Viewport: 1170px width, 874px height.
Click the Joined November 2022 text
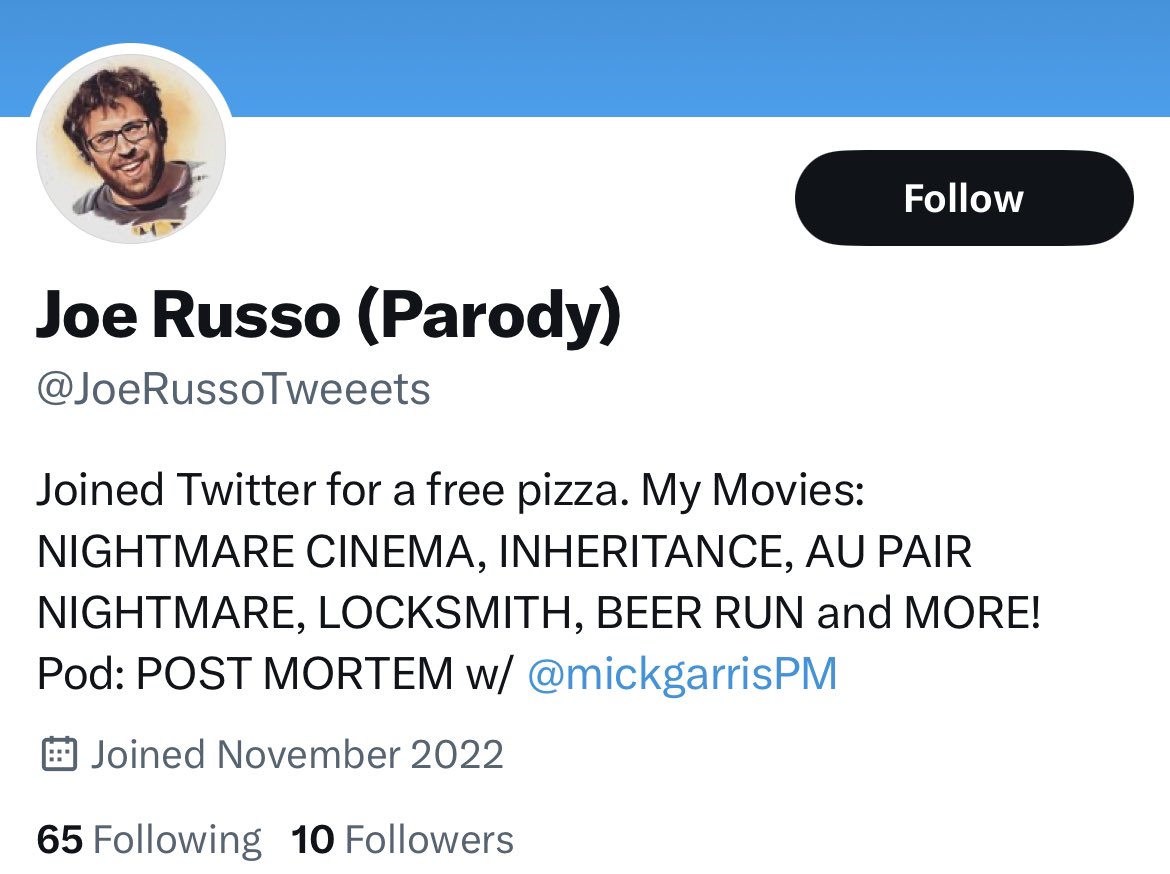(x=298, y=754)
